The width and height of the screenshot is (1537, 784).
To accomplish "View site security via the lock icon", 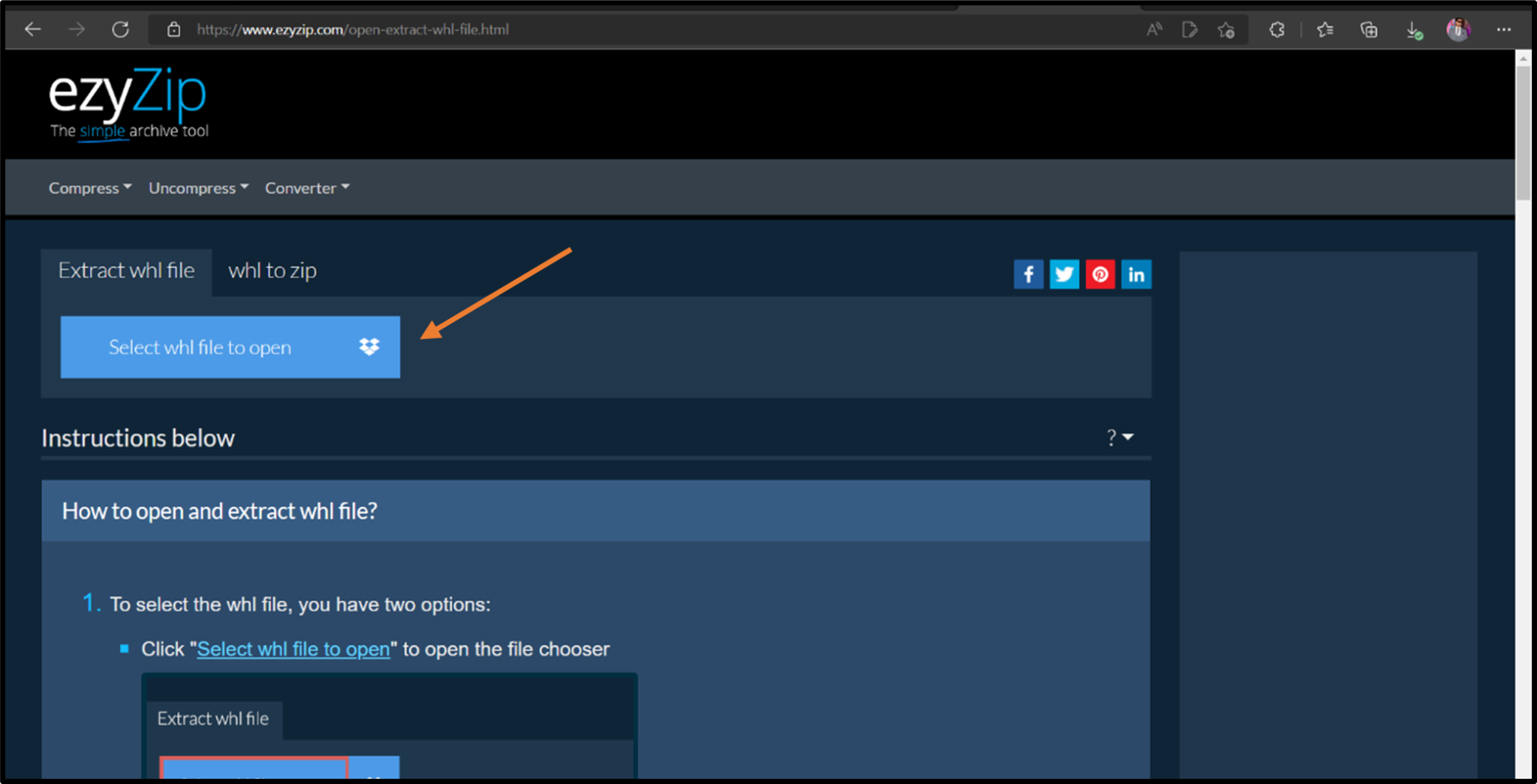I will pos(174,29).
